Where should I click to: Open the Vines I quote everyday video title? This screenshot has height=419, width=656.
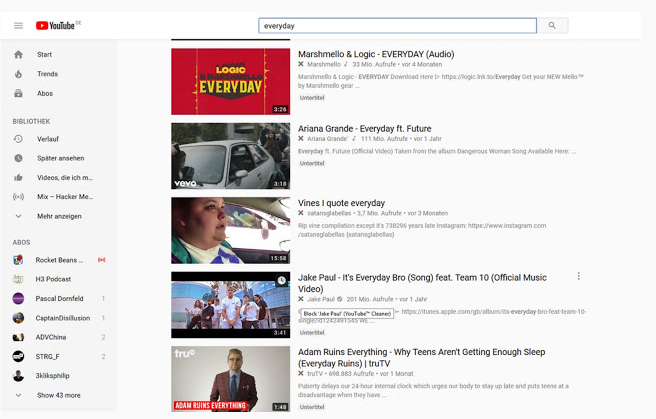click(x=341, y=203)
